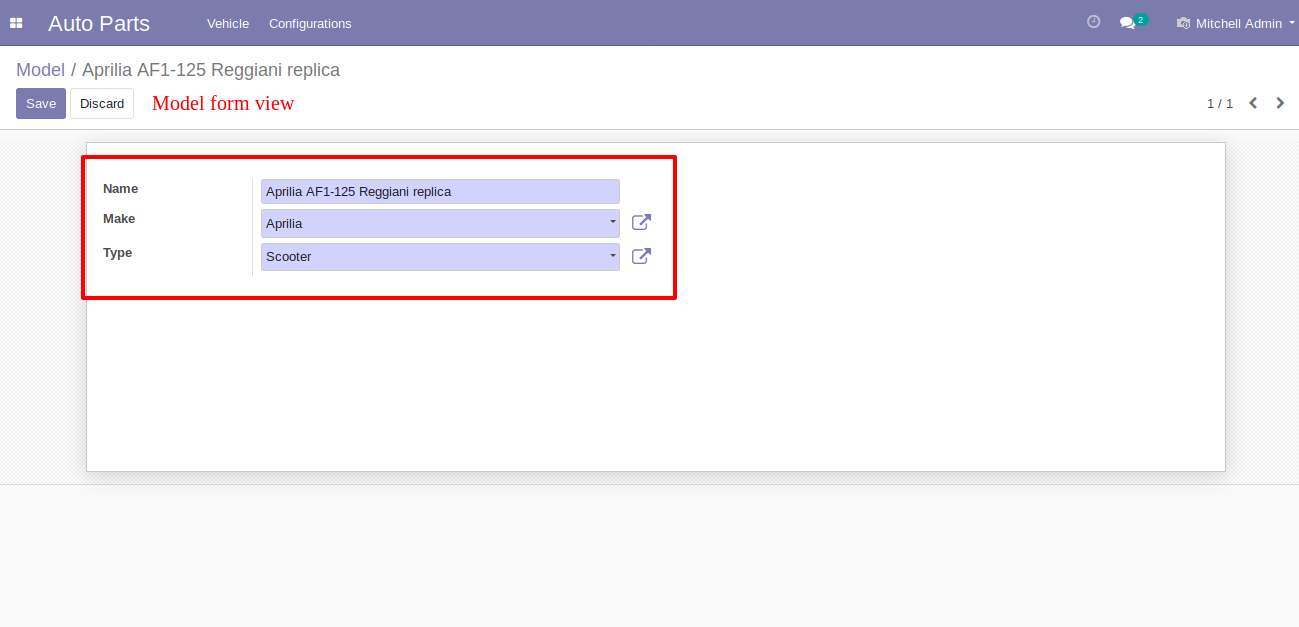1299x627 pixels.
Task: Go to previous record arrow
Action: click(1253, 103)
